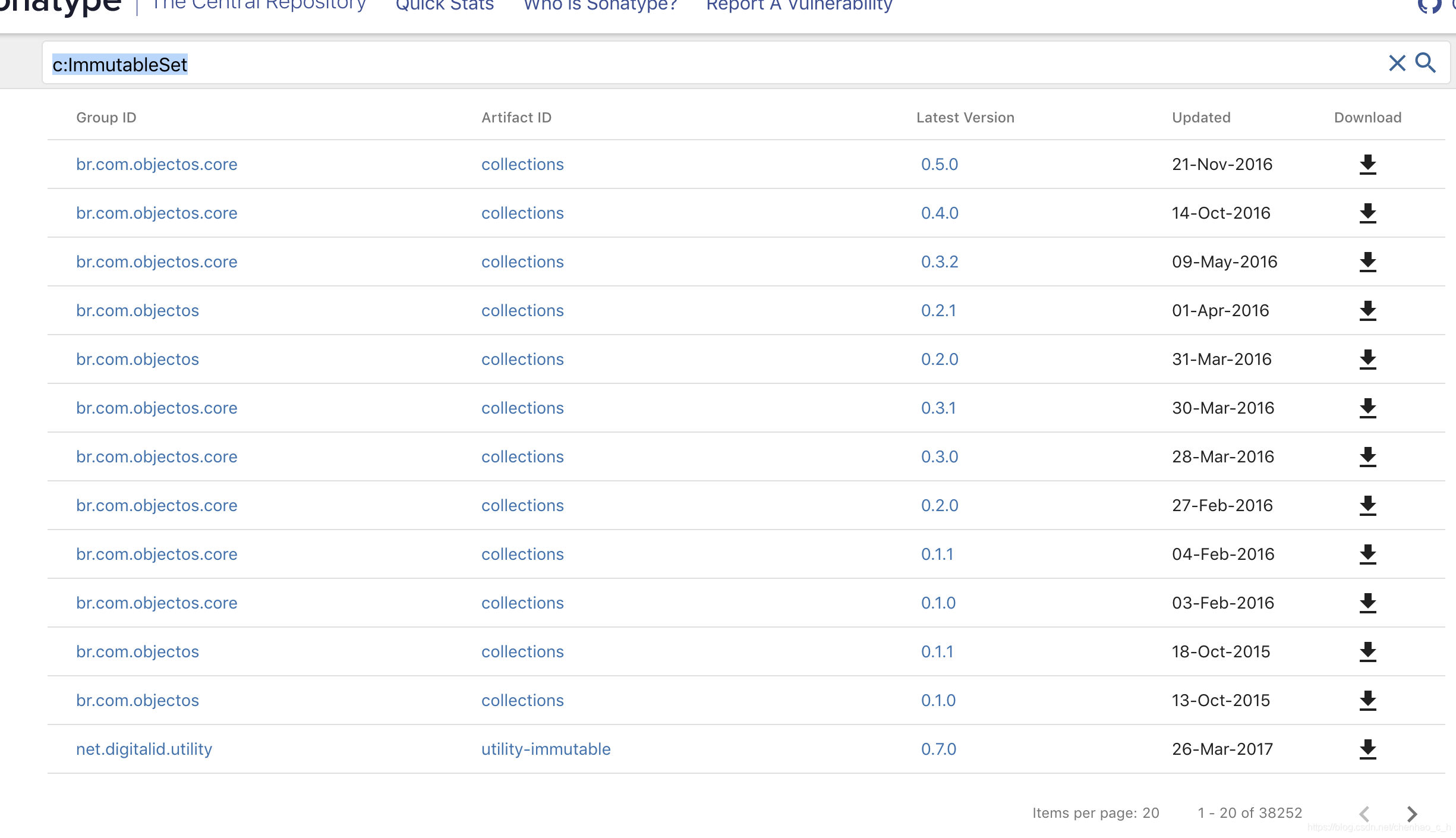Viewport: 1456px width, 838px height.
Task: Open br.com.objectos group in 0.2.1 row
Action: click(137, 310)
